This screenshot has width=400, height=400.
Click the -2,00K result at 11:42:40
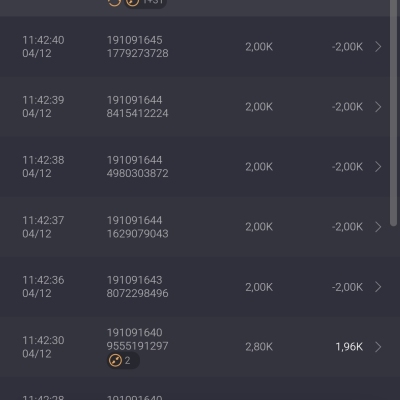click(x=347, y=47)
